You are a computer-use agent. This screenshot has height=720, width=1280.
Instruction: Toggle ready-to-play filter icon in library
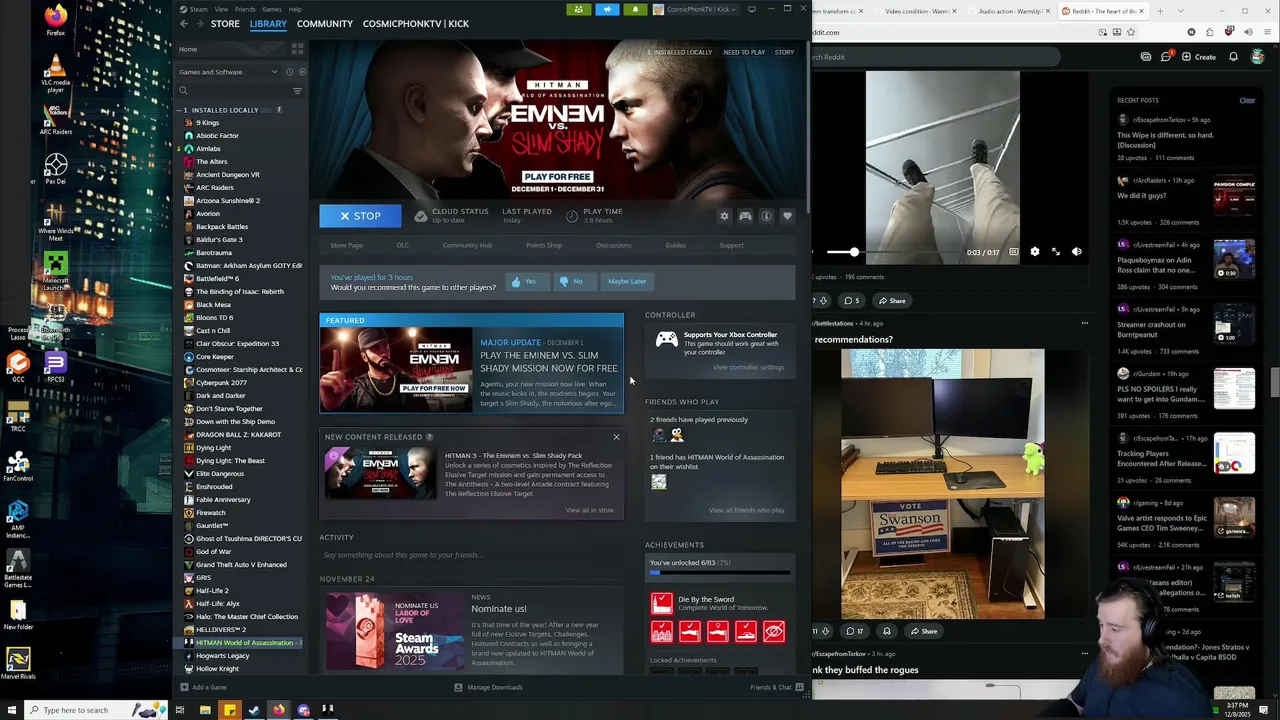coord(300,72)
